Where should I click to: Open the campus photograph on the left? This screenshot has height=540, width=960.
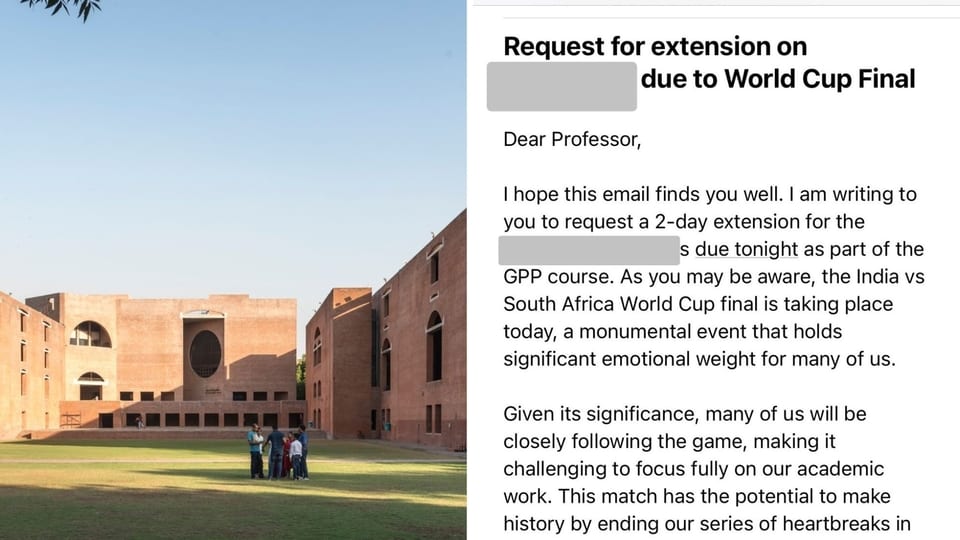[233, 270]
